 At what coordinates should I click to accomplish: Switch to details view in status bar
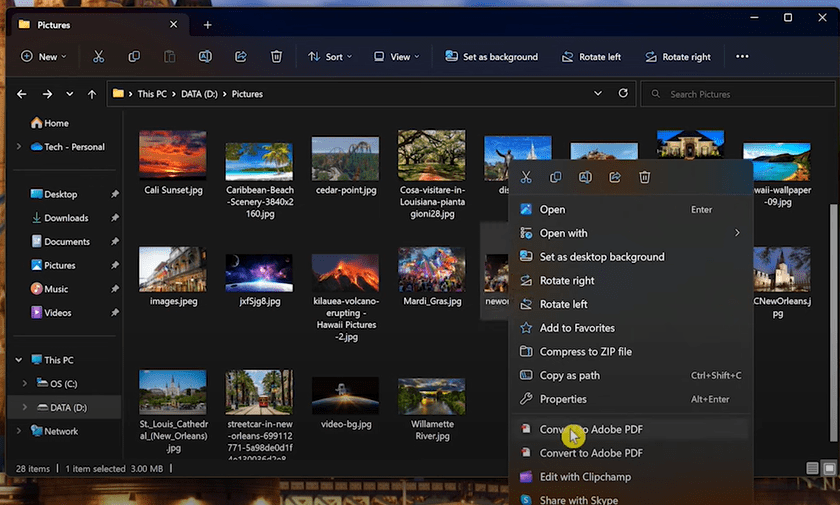pyautogui.click(x=812, y=469)
